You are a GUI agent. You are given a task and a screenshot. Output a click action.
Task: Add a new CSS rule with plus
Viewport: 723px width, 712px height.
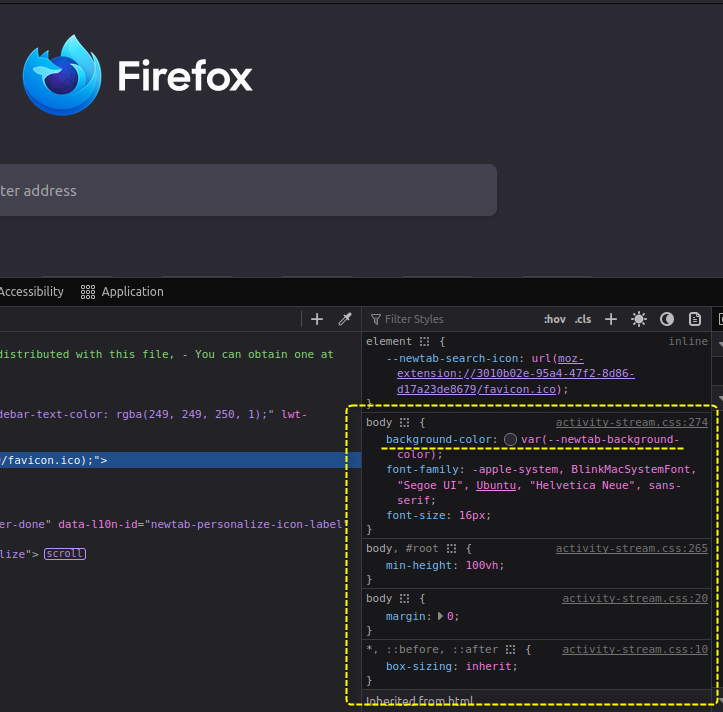pyautogui.click(x=611, y=319)
